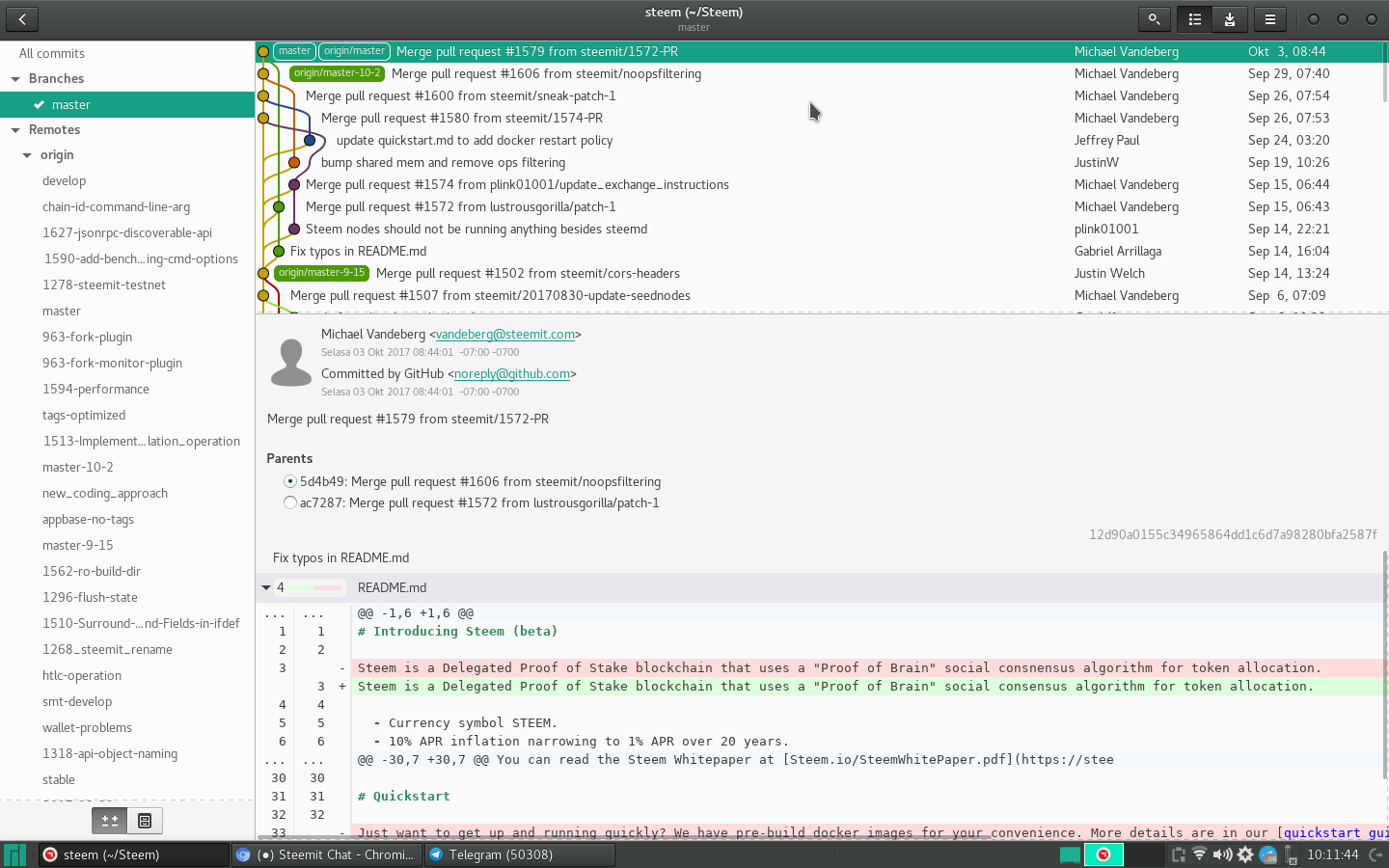Select commit dated Sep 6, 07:09
Viewport: 1389px width, 868px height.
(x=822, y=295)
